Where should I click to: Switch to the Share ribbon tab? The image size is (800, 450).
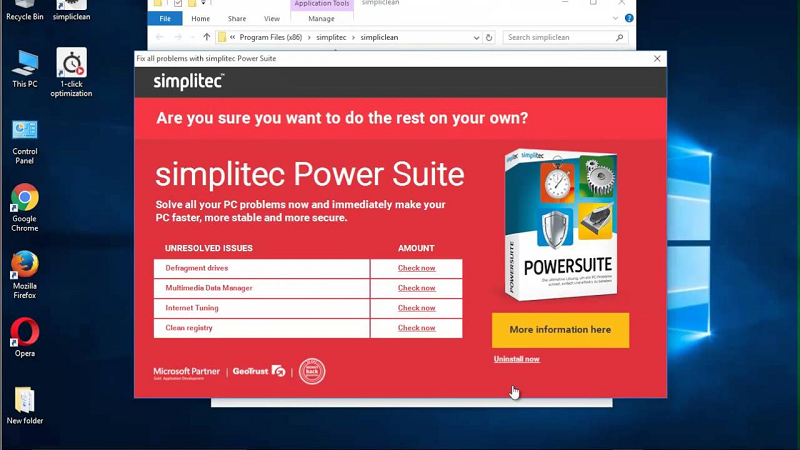[237, 18]
